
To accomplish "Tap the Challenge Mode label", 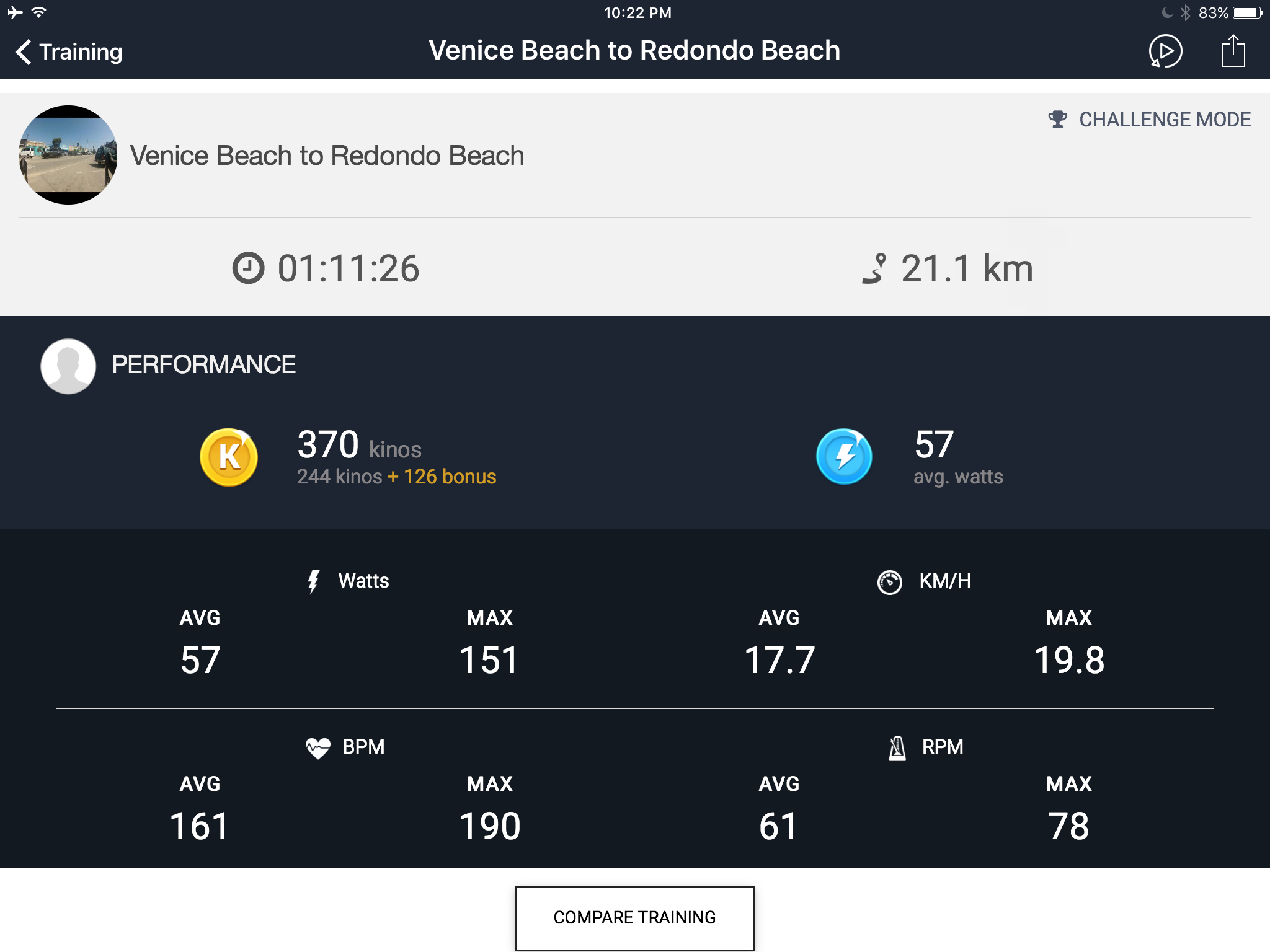I will (1165, 119).
